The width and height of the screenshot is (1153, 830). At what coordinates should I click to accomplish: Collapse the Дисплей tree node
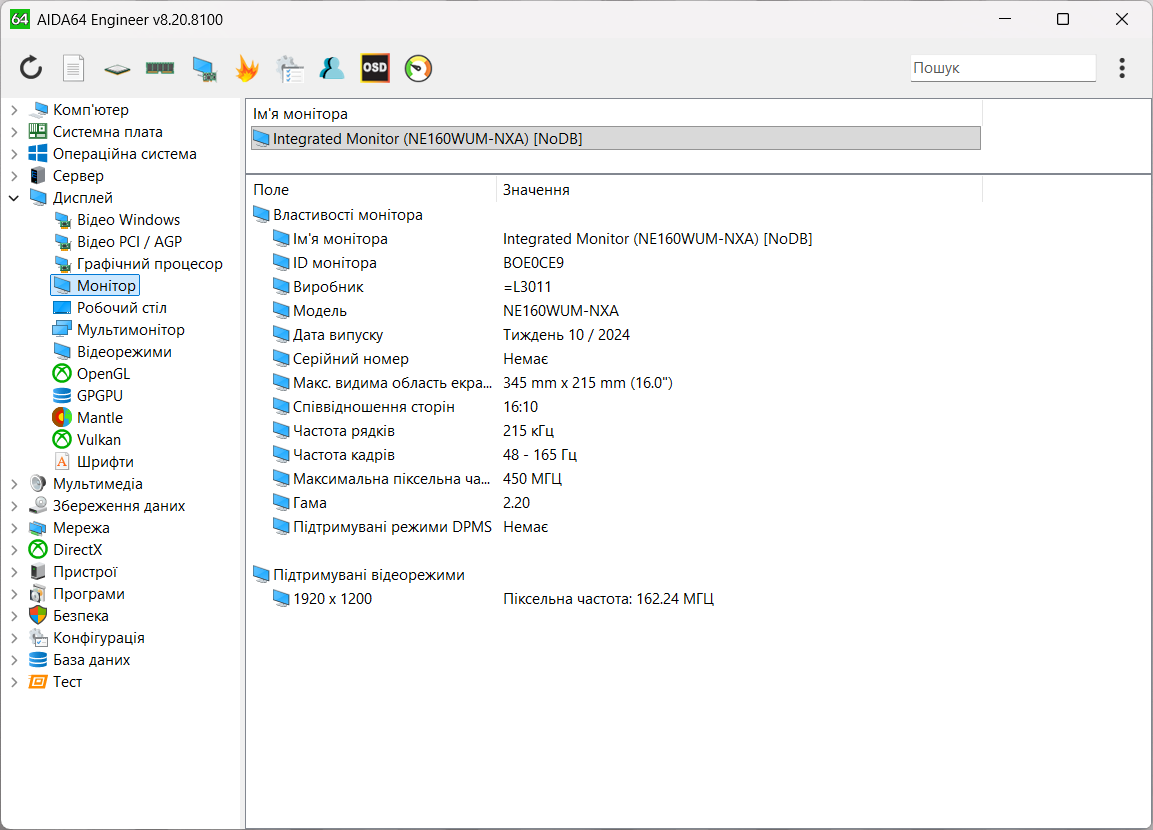[14, 198]
